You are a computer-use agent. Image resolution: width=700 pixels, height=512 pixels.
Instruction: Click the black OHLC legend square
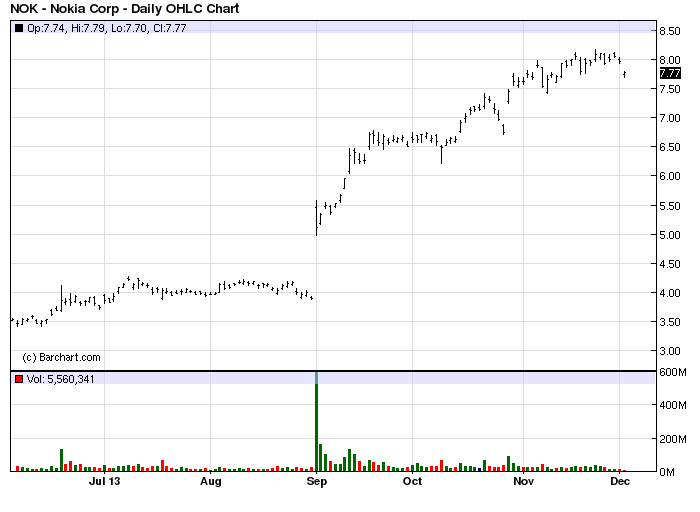pos(19,28)
